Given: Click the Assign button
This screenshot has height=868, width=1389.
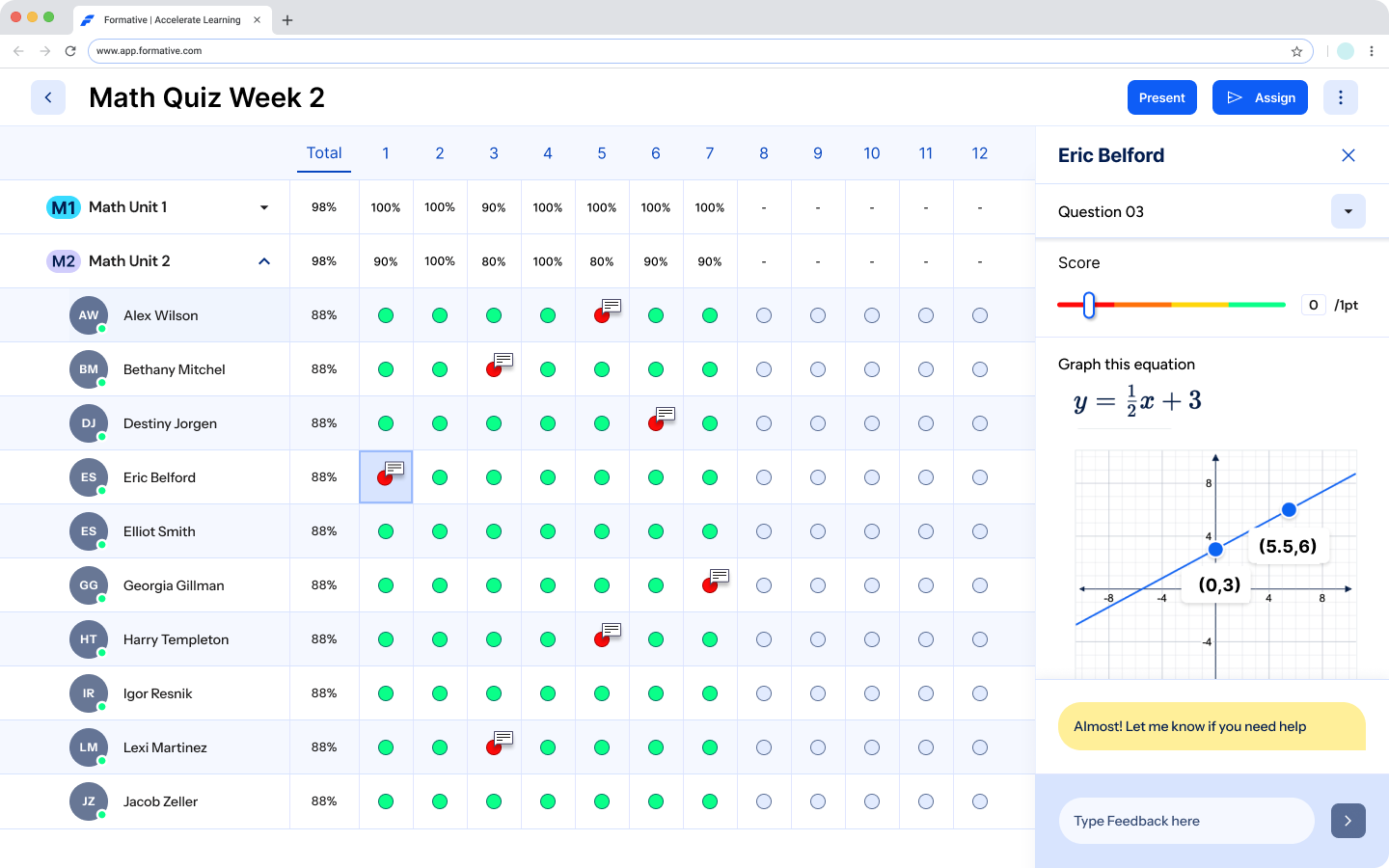Looking at the screenshot, I should [1260, 96].
